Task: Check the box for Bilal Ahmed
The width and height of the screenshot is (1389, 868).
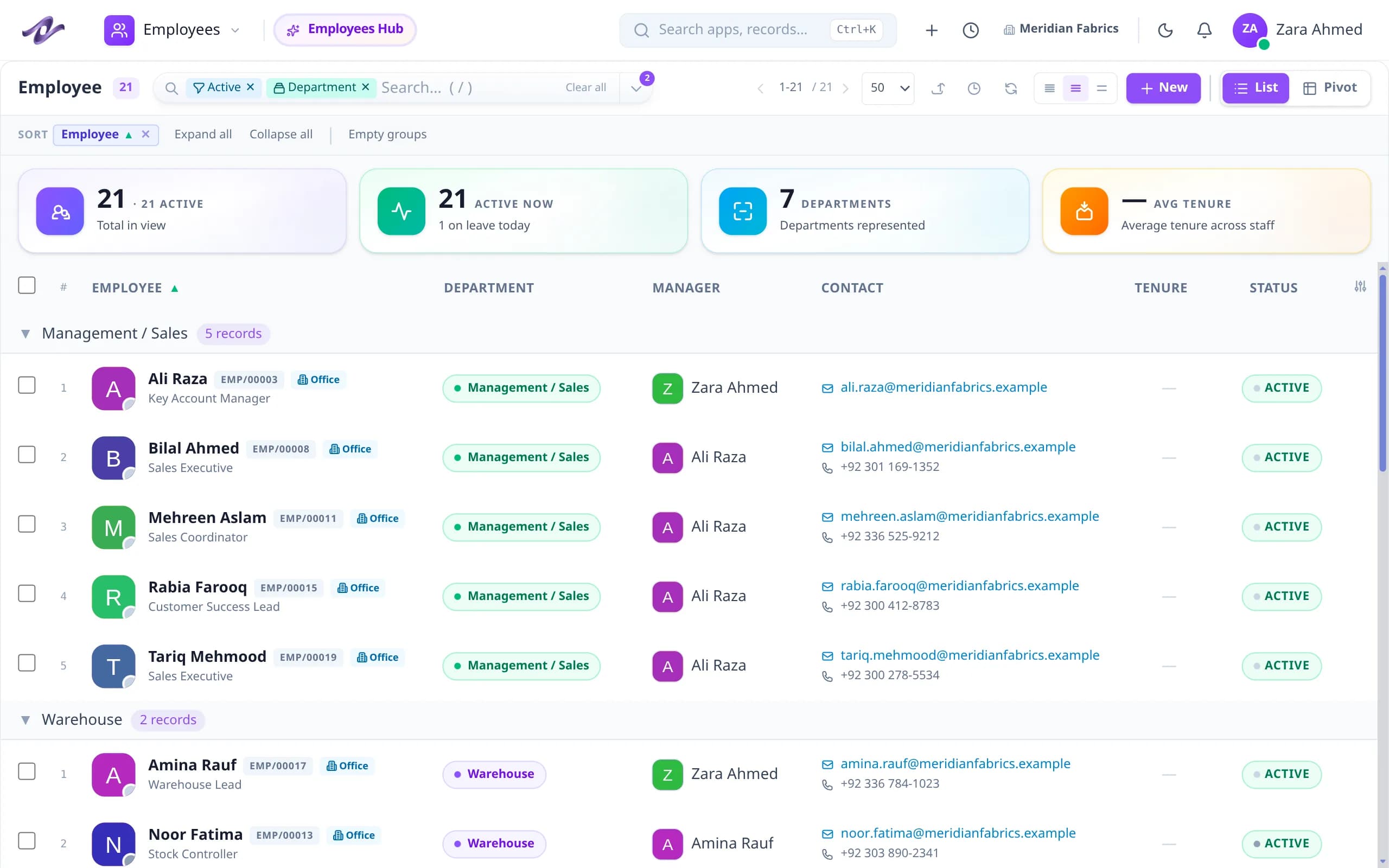Action: point(27,455)
